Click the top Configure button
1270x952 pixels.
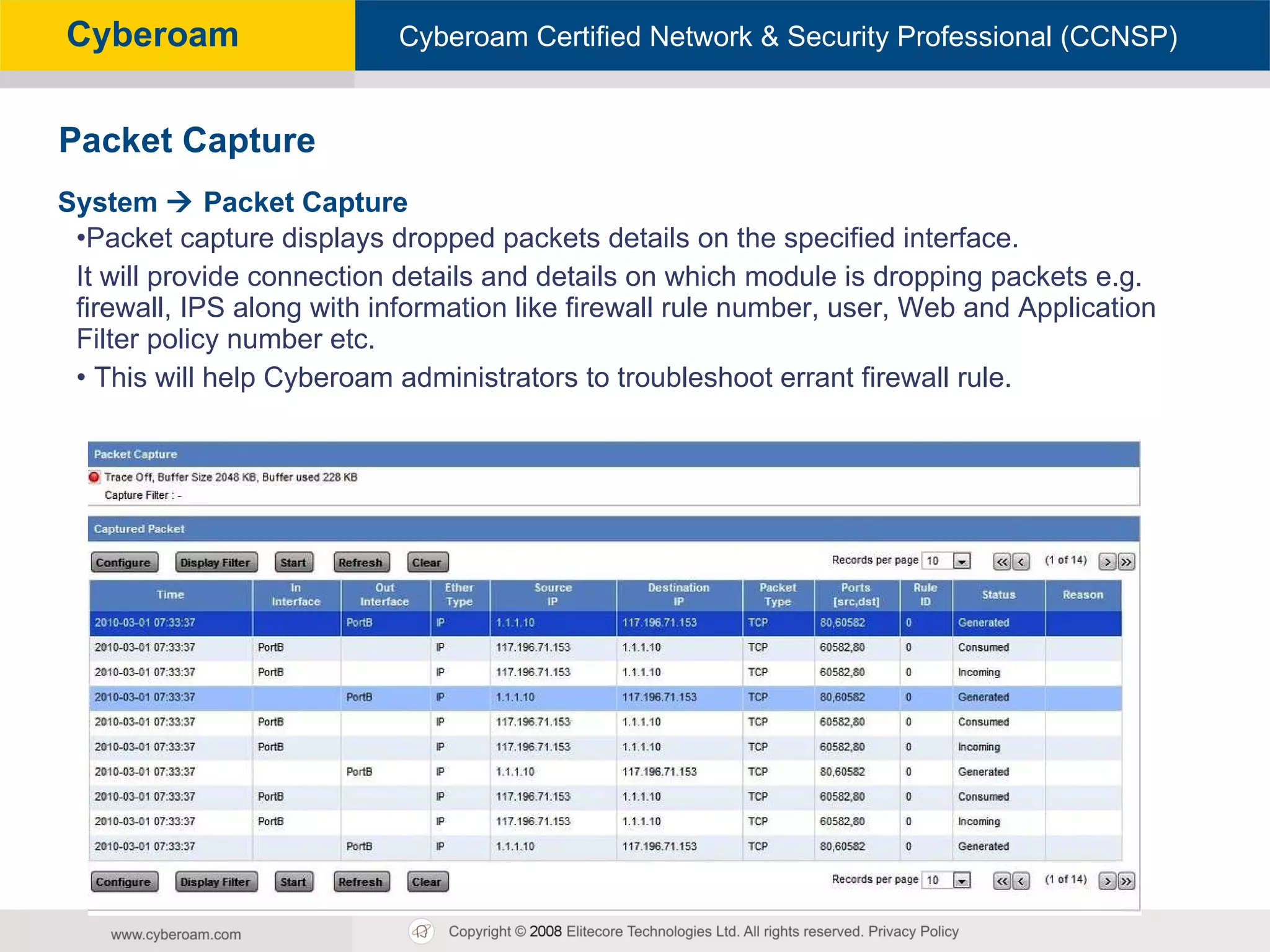124,562
